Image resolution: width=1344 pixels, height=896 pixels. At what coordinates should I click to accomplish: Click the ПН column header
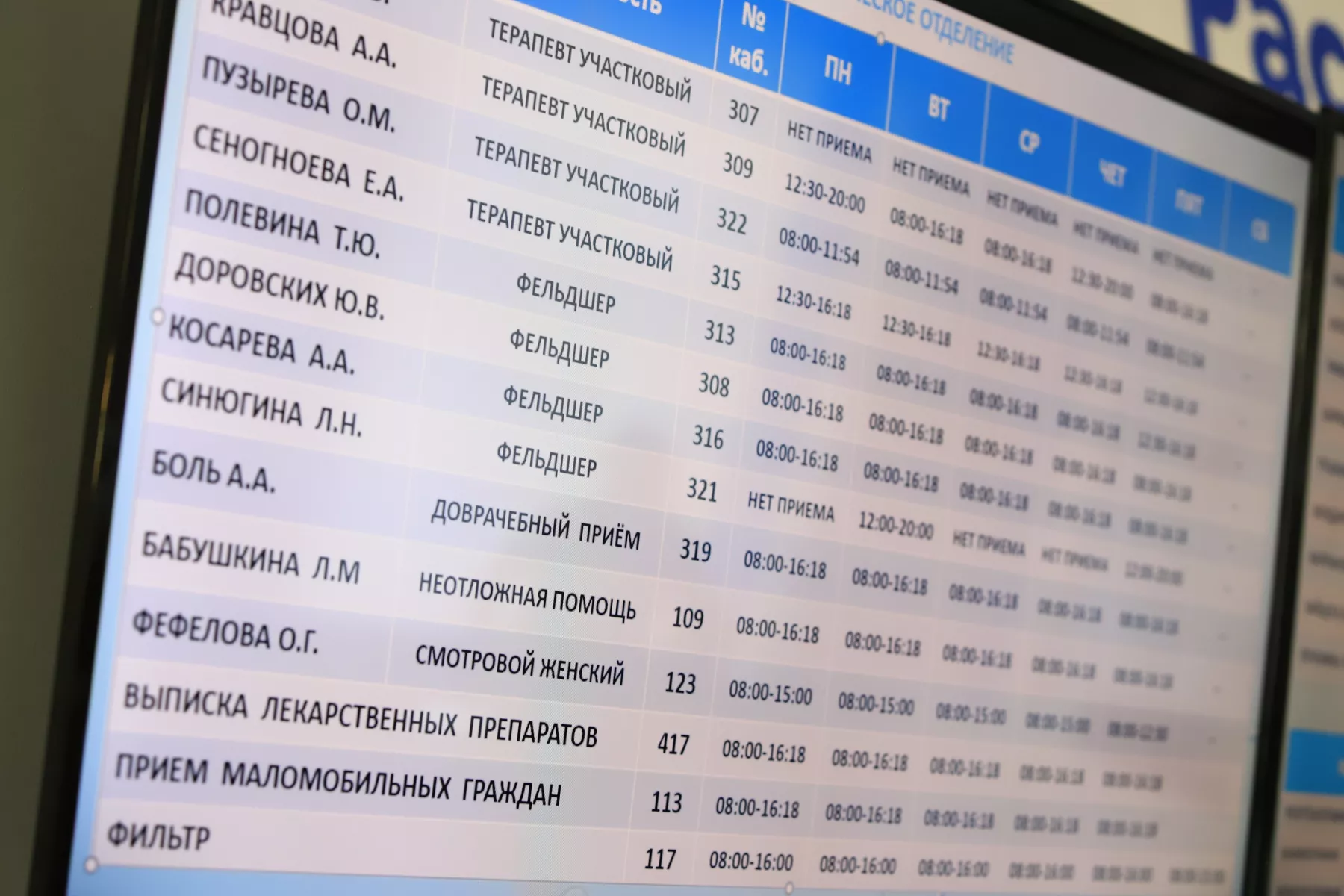click(x=837, y=71)
